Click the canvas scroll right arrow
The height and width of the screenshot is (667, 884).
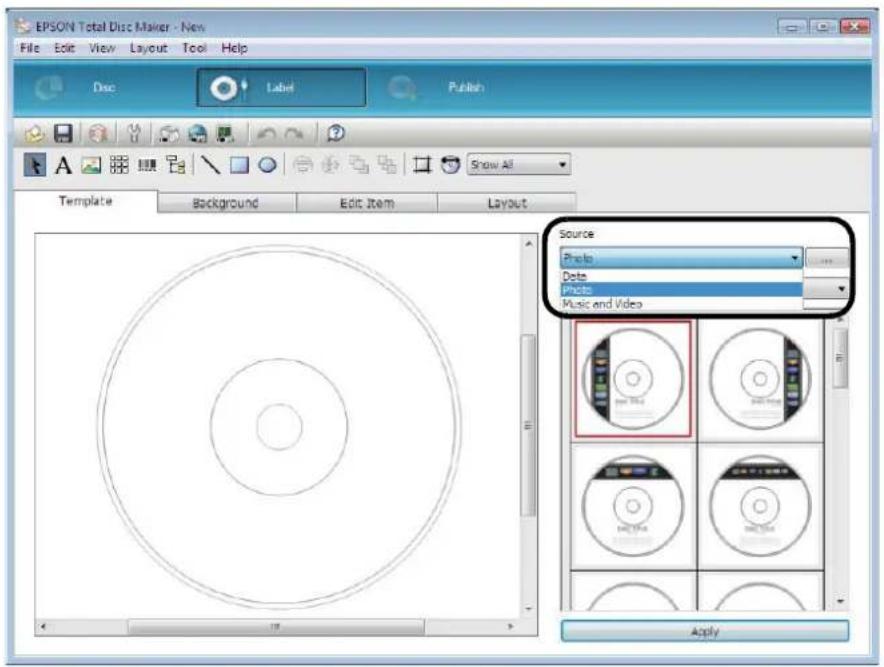tap(511, 626)
